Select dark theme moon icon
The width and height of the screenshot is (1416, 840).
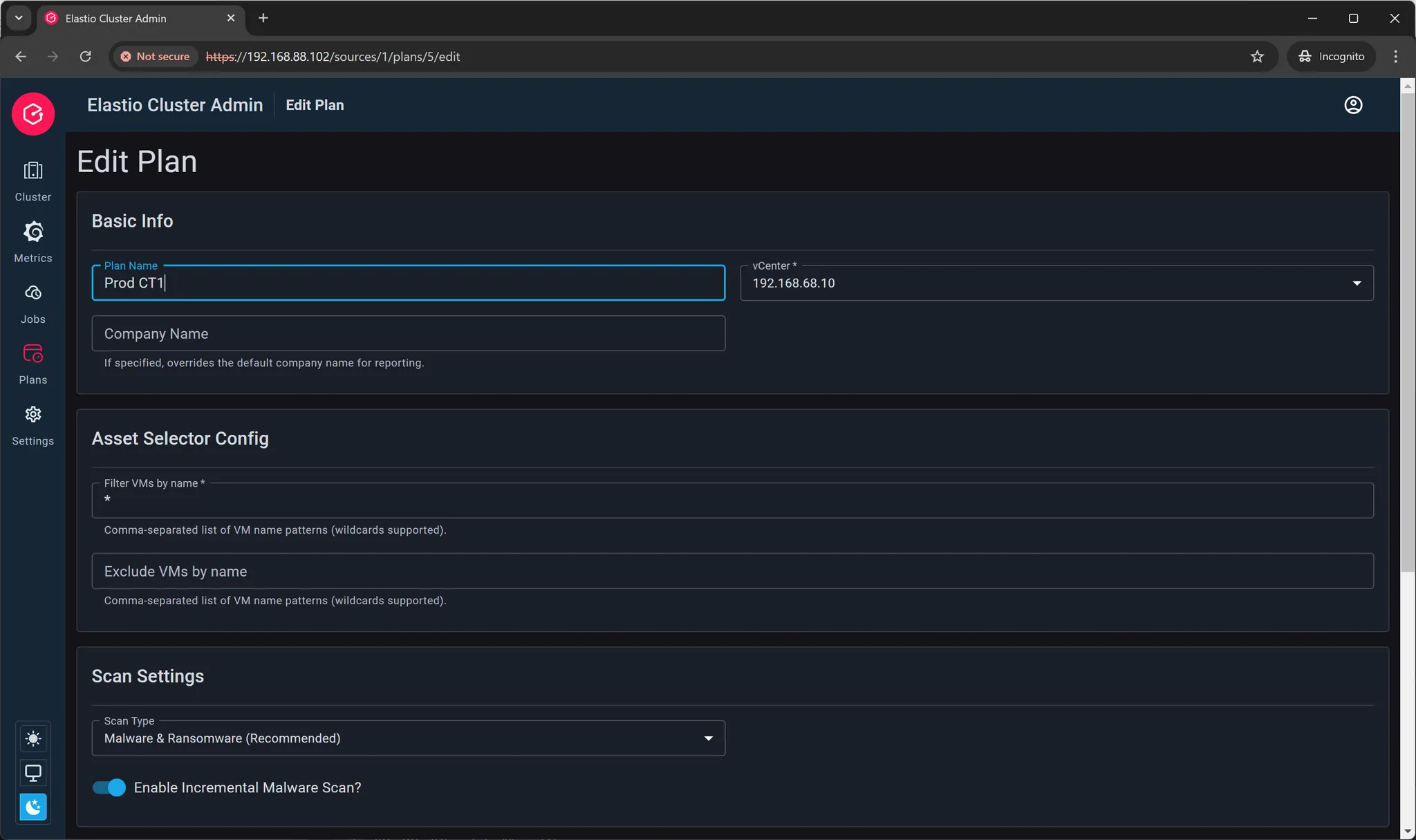click(x=33, y=807)
